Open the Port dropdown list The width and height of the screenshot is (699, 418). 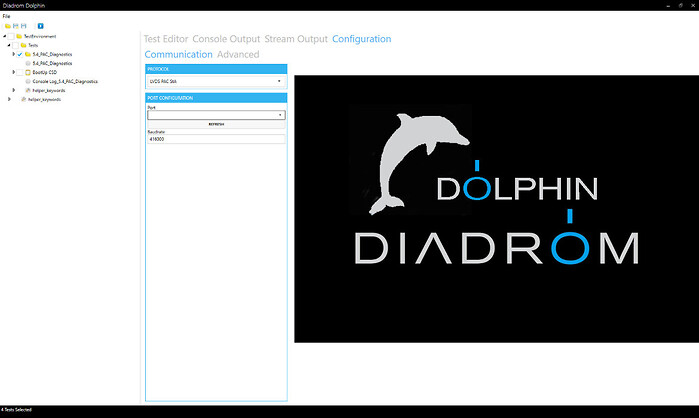pos(216,115)
